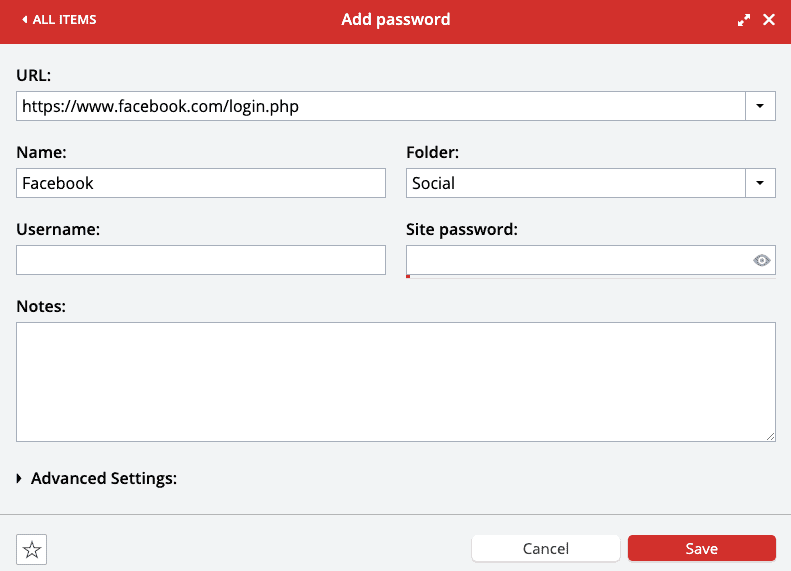The image size is (791, 571).
Task: Focus the empty Username field
Action: [x=201, y=260]
